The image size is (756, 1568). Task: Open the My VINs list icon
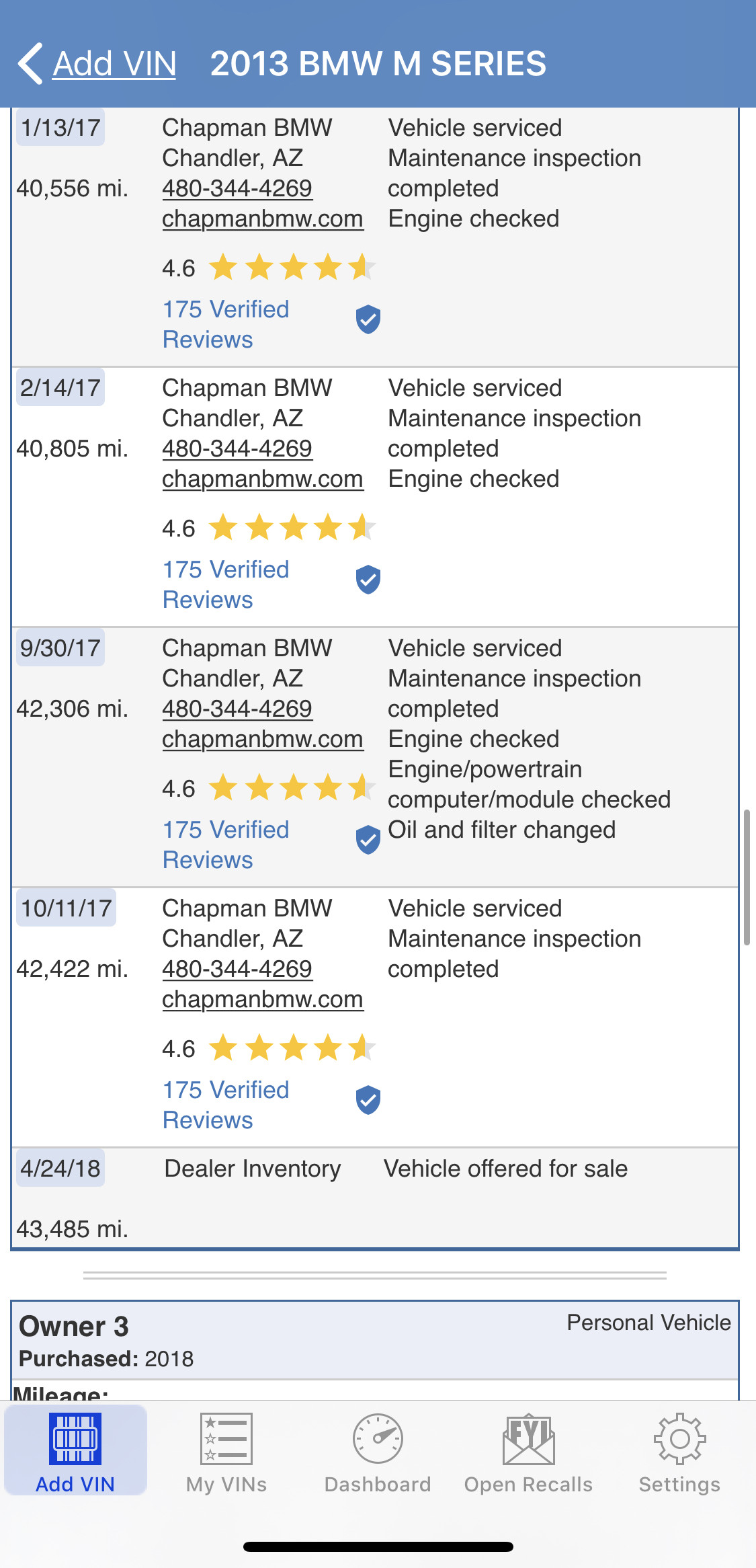(226, 1438)
